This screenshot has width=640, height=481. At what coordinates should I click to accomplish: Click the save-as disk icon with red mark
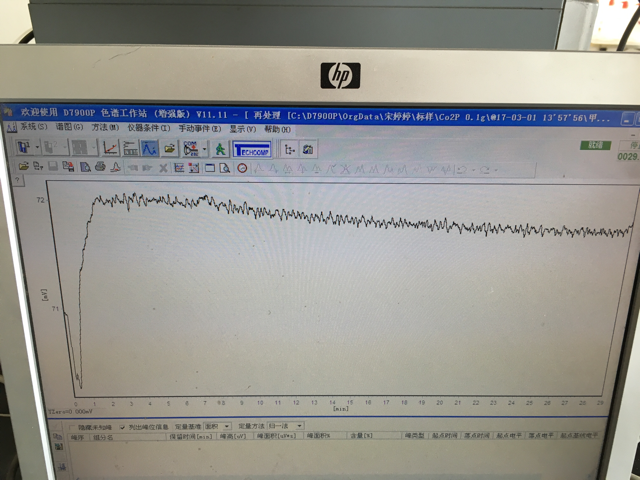pyautogui.click(x=68, y=167)
